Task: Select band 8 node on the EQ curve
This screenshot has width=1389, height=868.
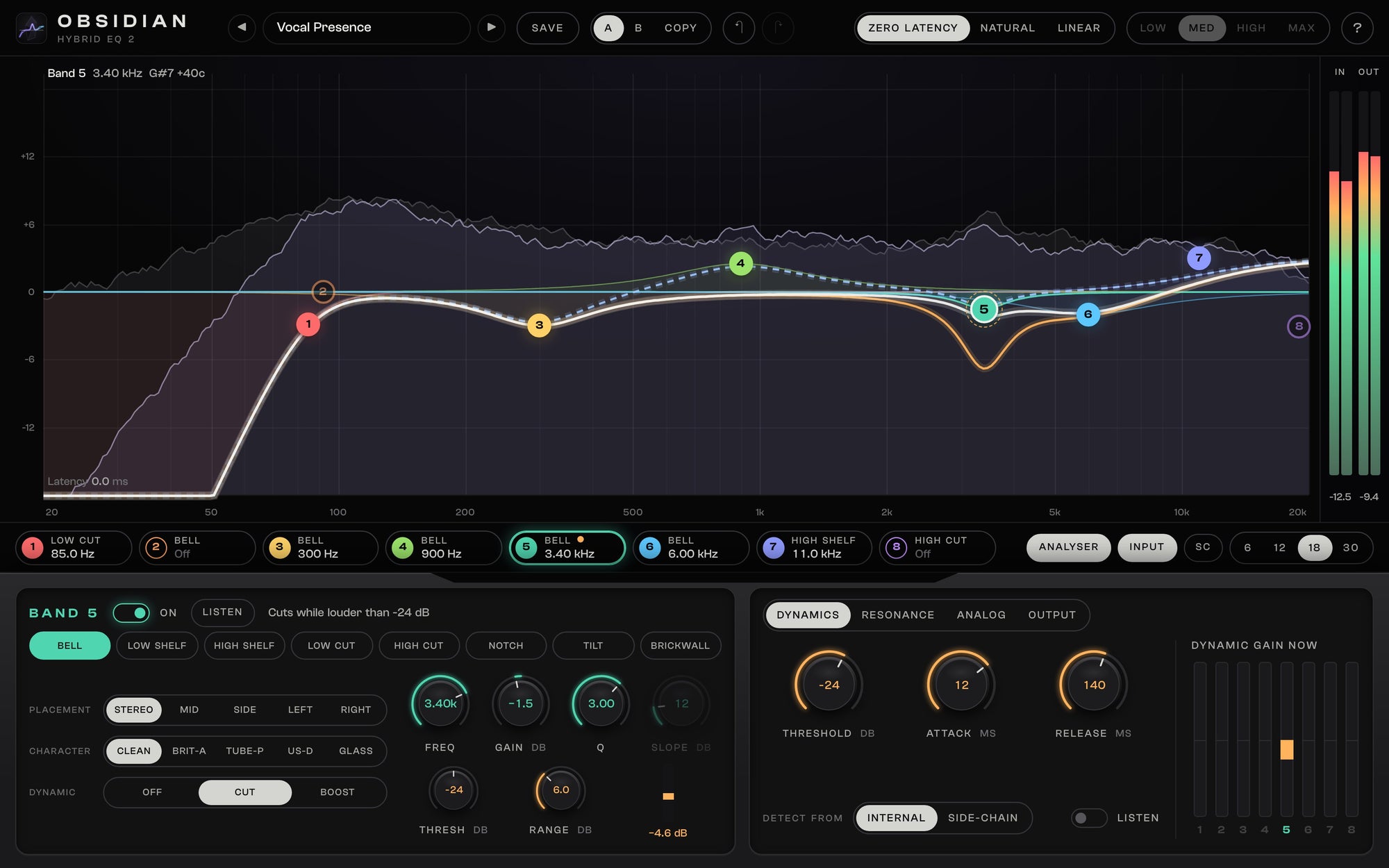Action: (x=1299, y=326)
